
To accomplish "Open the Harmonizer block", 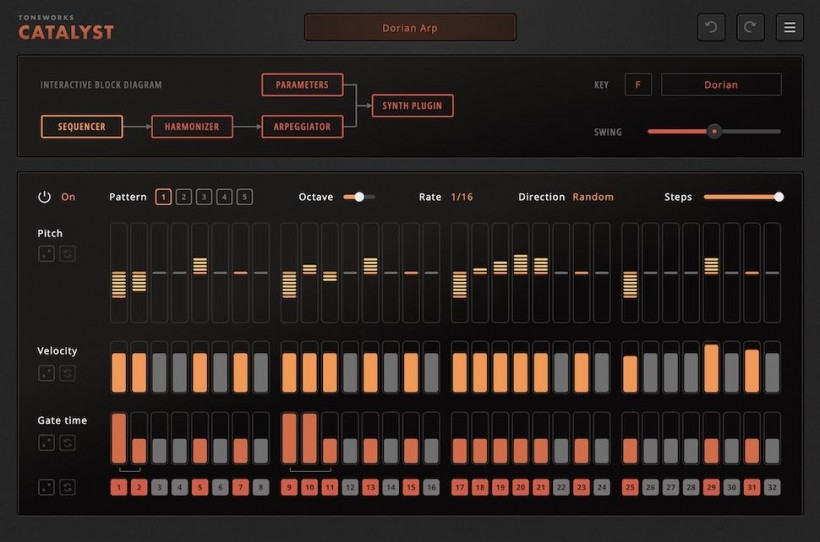I will click(192, 127).
